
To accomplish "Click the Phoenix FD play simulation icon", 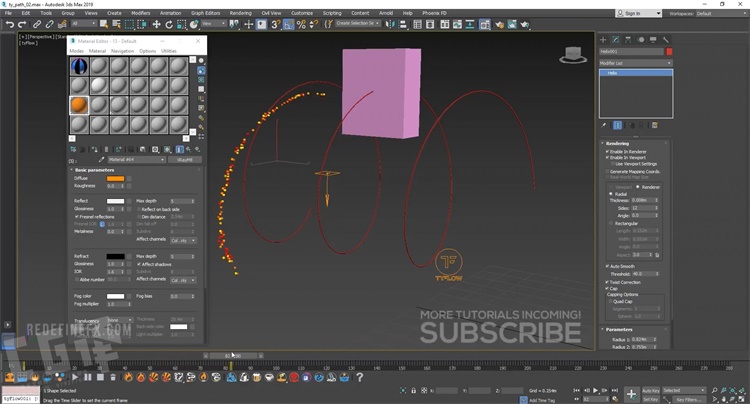I will (x=75, y=377).
